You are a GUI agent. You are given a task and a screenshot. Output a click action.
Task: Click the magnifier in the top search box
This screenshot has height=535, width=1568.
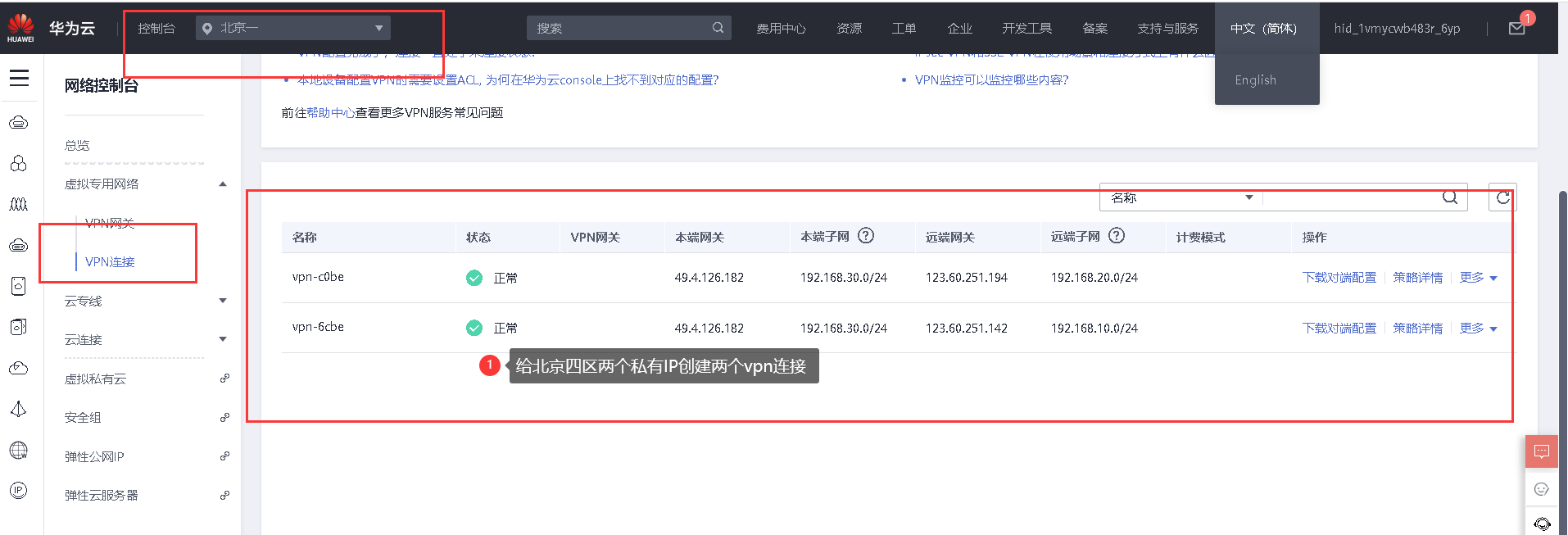coord(718,28)
